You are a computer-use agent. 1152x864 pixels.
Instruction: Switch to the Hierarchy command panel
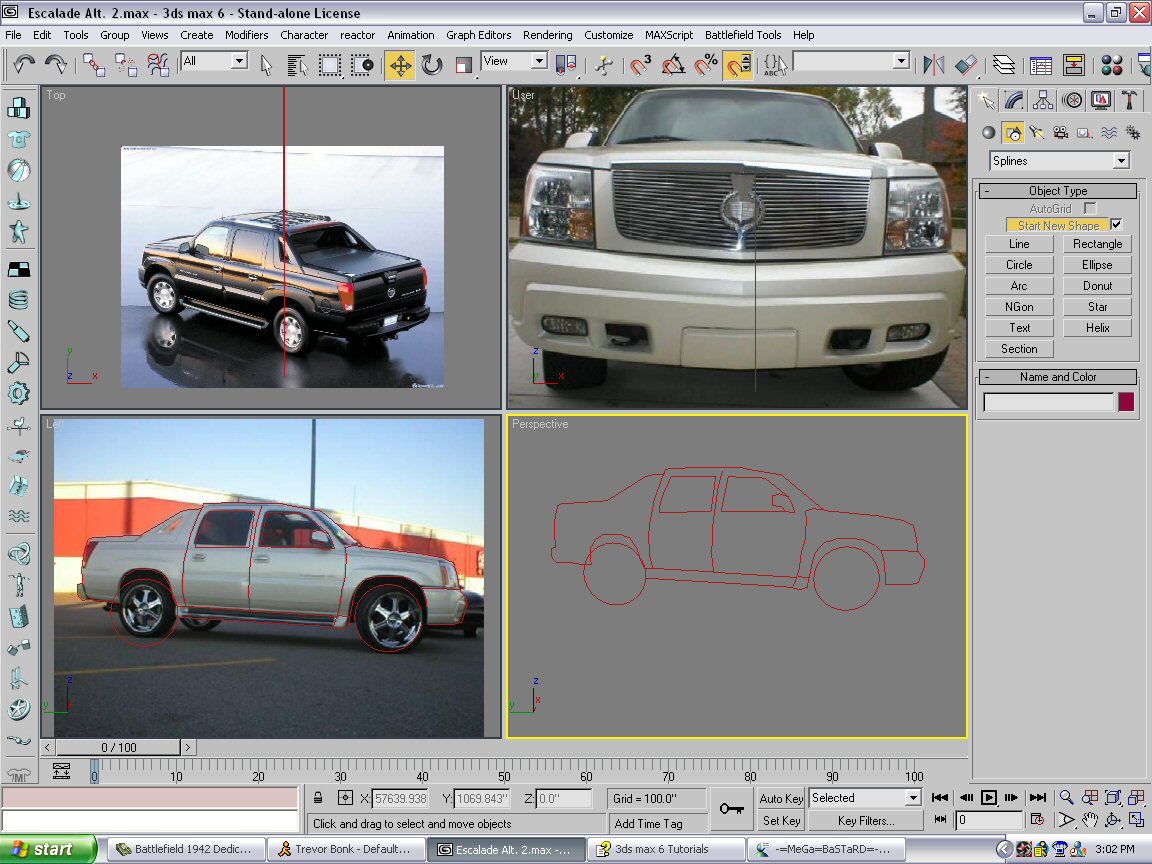tap(1043, 99)
